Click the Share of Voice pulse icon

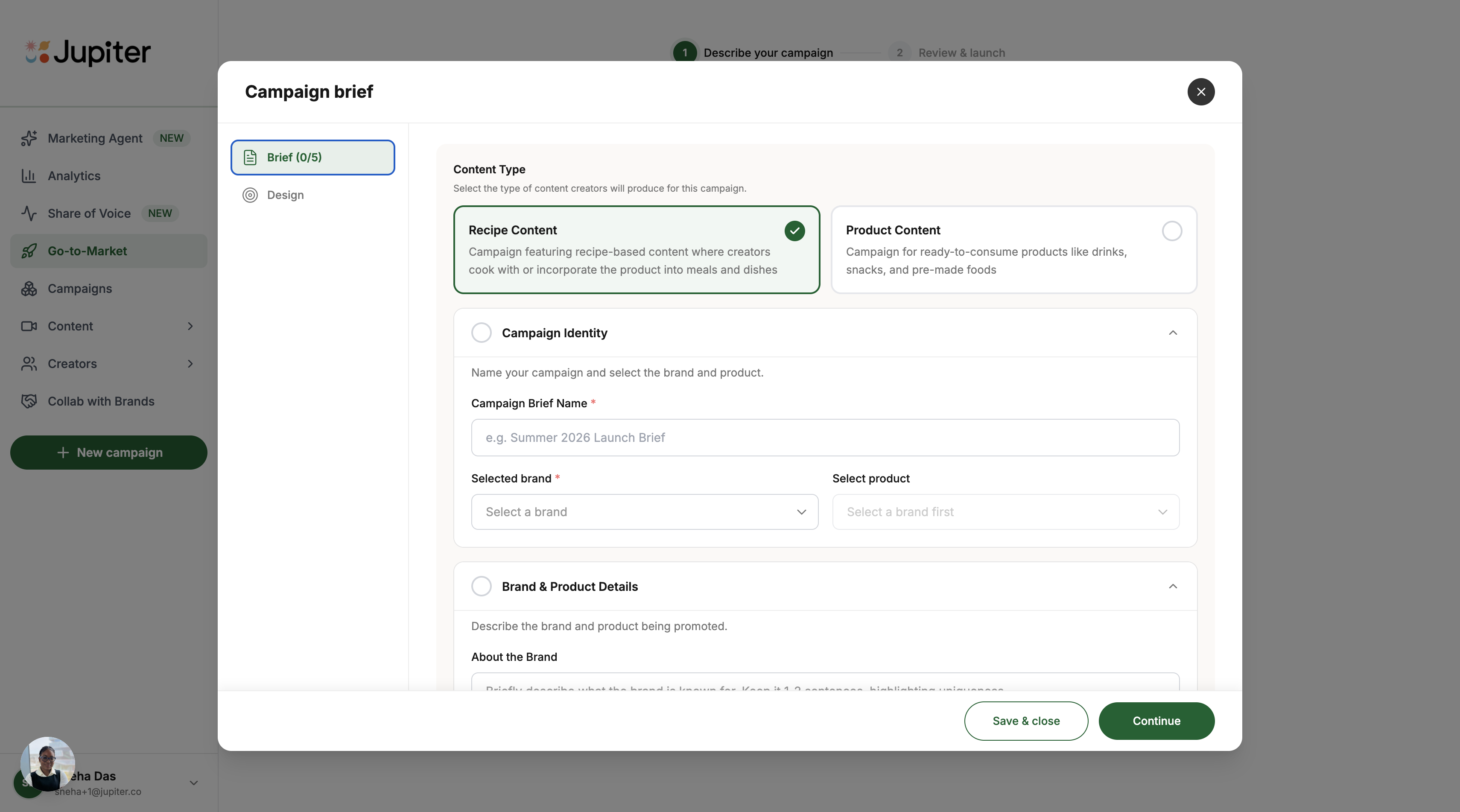coord(29,213)
